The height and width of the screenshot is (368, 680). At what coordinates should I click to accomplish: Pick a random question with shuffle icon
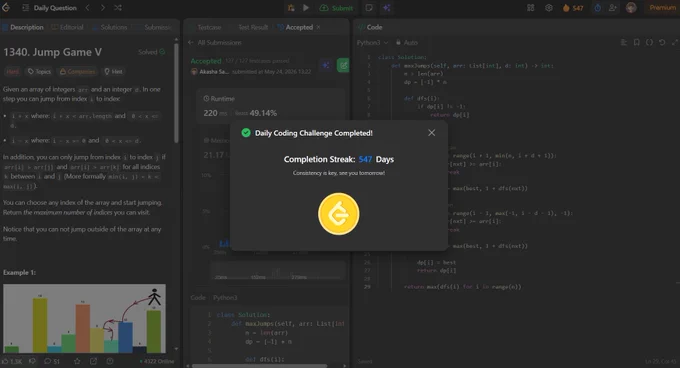tap(118, 8)
